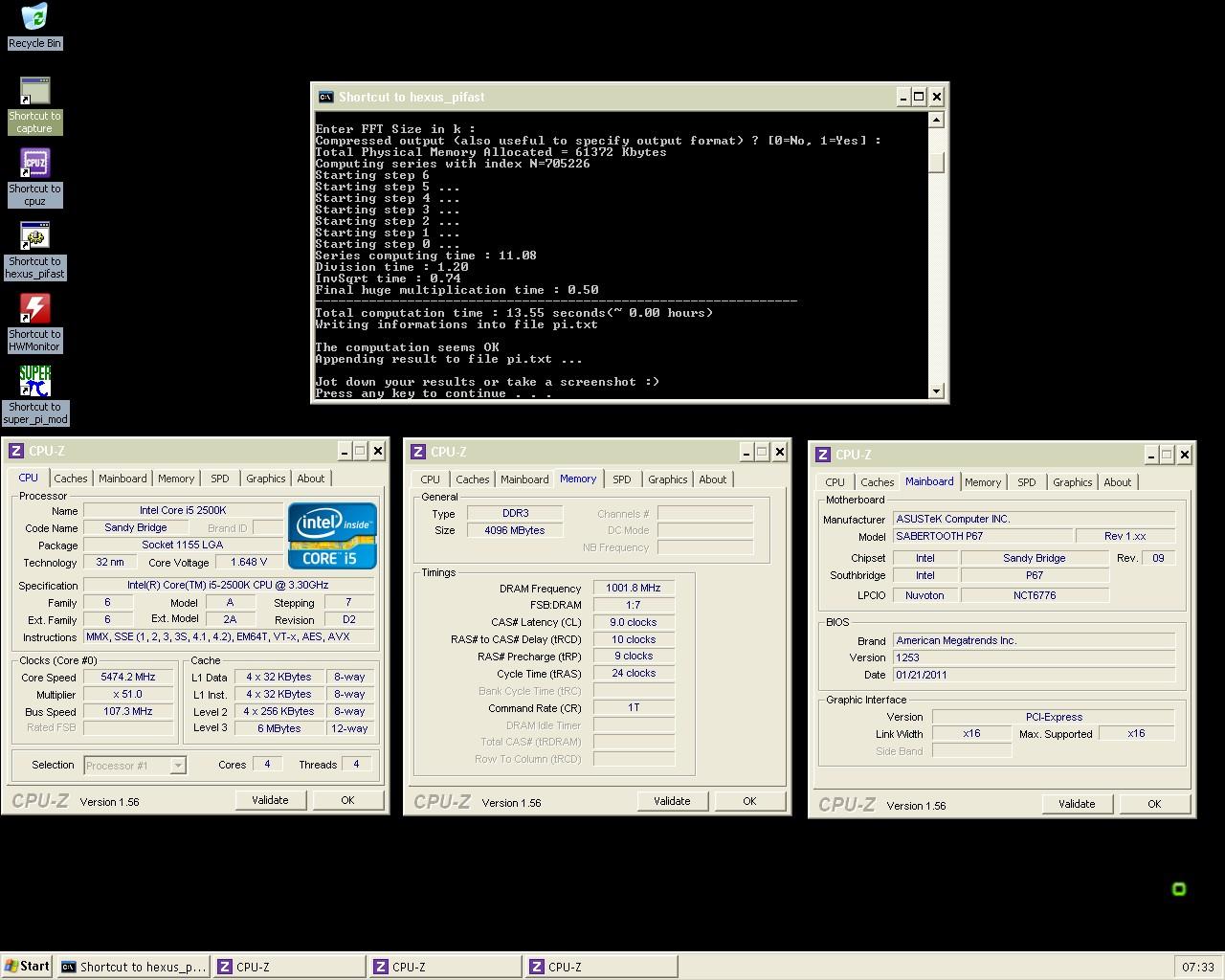1225x980 pixels.
Task: Click the green square icon on desktop
Action: [x=1179, y=889]
